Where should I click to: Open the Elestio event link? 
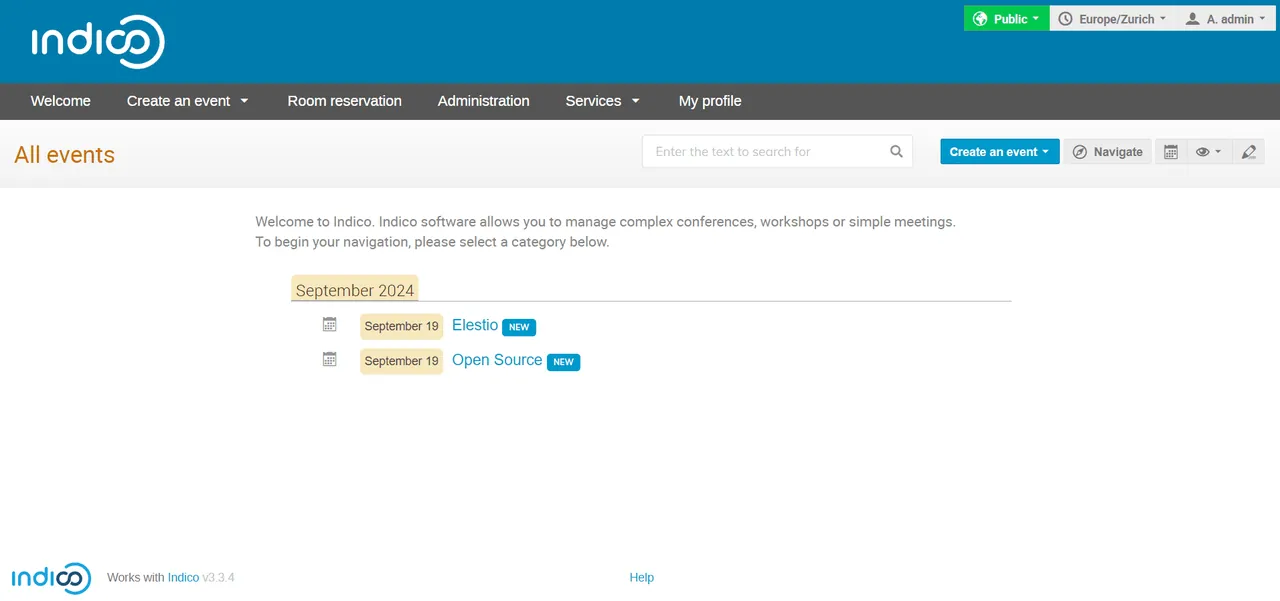(x=475, y=325)
